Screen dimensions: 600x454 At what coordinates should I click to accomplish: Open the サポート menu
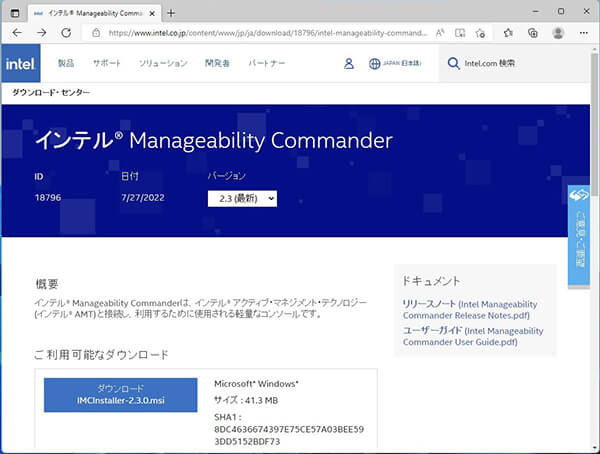click(107, 63)
